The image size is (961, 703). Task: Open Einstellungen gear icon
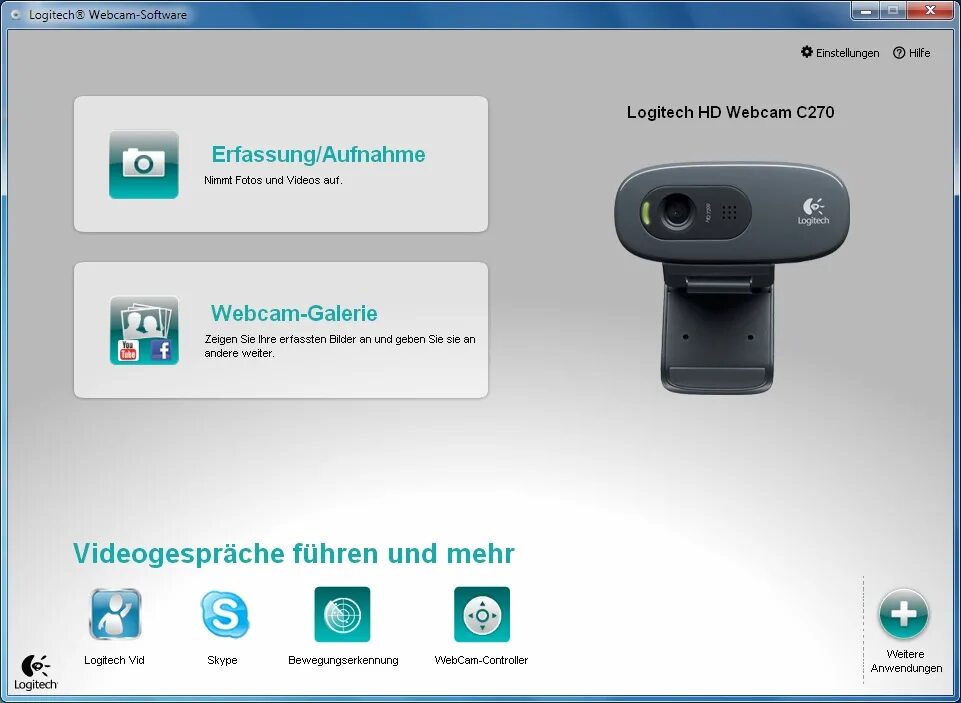[x=807, y=52]
